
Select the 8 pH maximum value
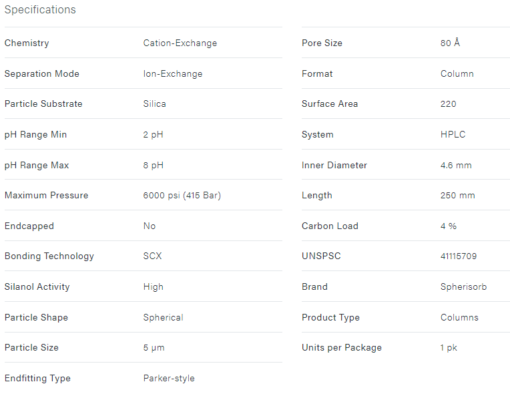tap(153, 165)
